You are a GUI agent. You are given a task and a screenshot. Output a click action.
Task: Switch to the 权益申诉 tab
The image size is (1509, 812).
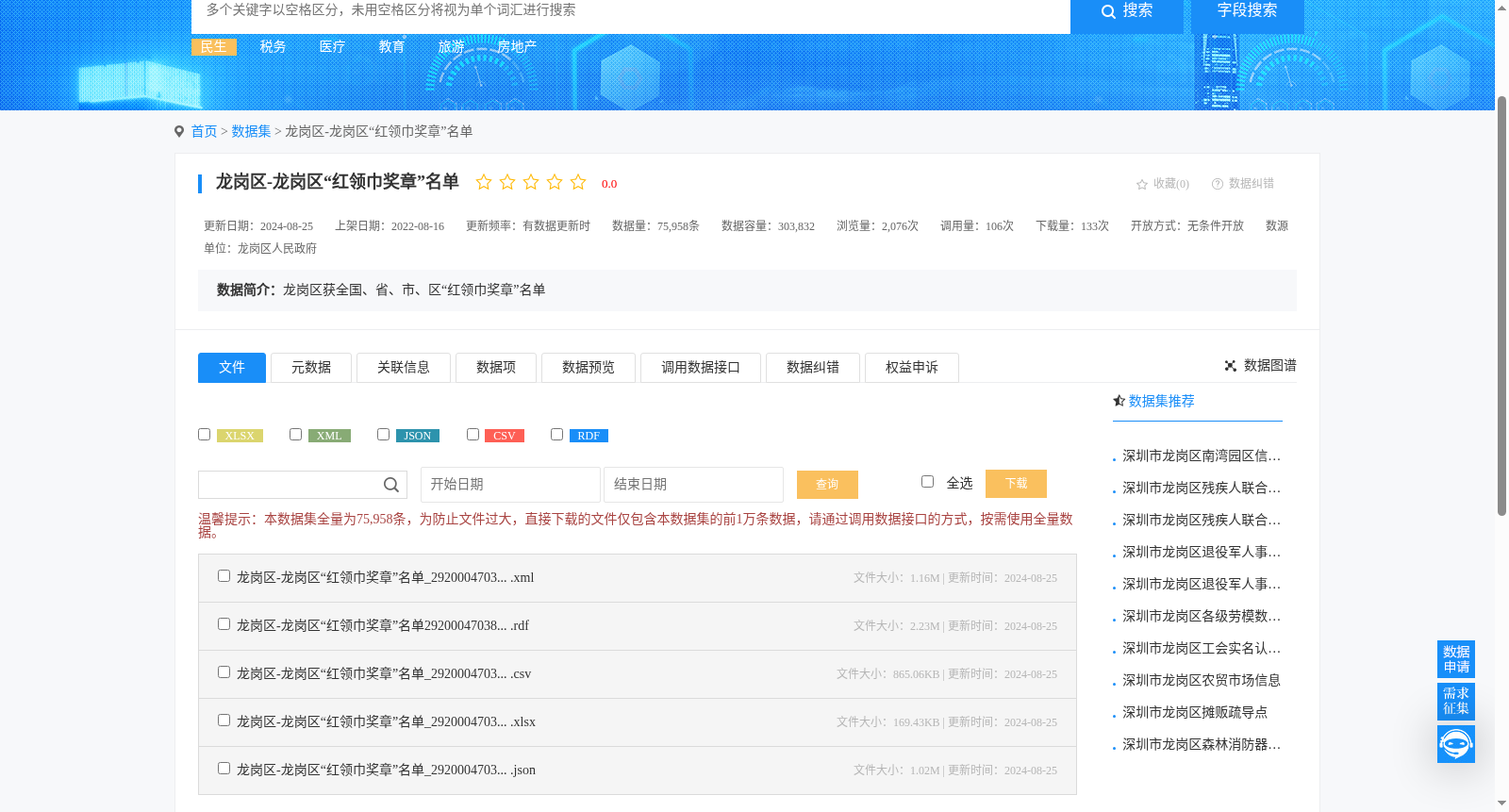pos(912,368)
